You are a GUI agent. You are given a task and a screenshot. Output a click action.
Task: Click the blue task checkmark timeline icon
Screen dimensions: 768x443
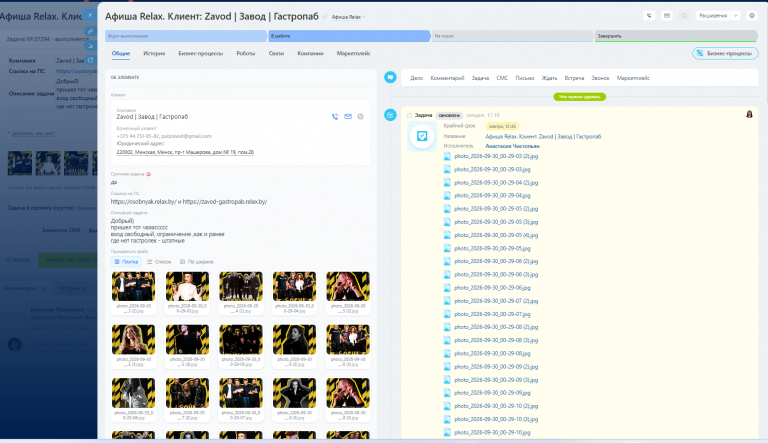pyautogui.click(x=390, y=115)
